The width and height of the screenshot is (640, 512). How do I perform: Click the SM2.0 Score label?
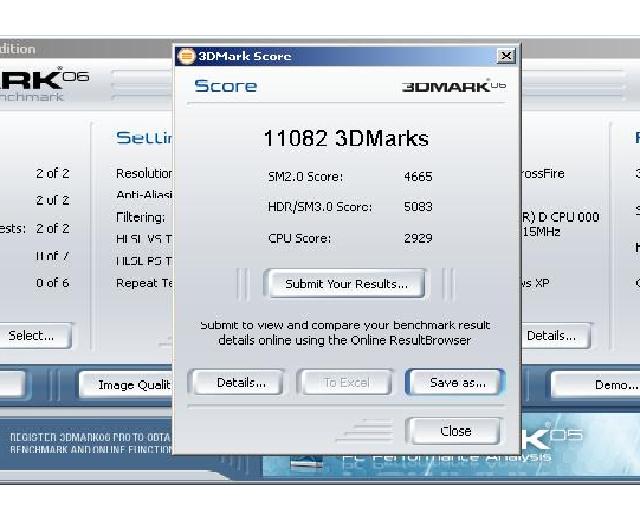(x=305, y=176)
